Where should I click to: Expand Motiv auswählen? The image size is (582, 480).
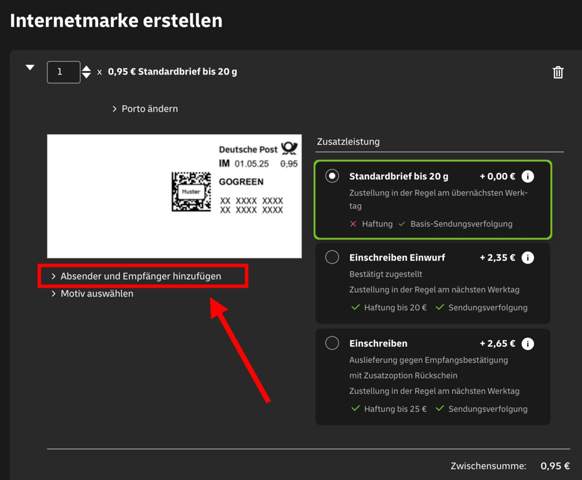[x=92, y=294]
